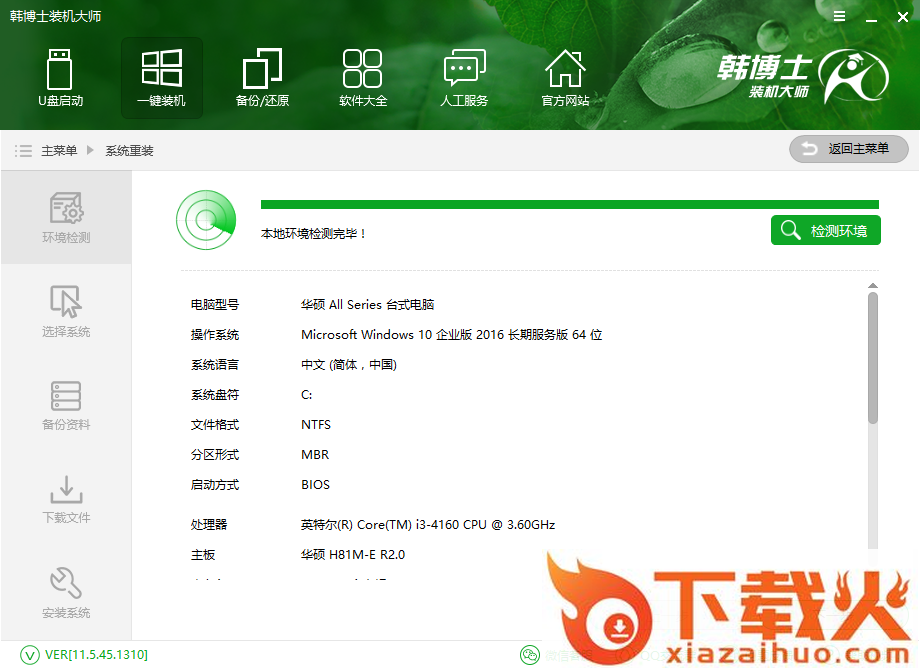Click 华硕 H81M-E R2.0 value
Screen dimensions: 920x670
pyautogui.click(x=353, y=554)
